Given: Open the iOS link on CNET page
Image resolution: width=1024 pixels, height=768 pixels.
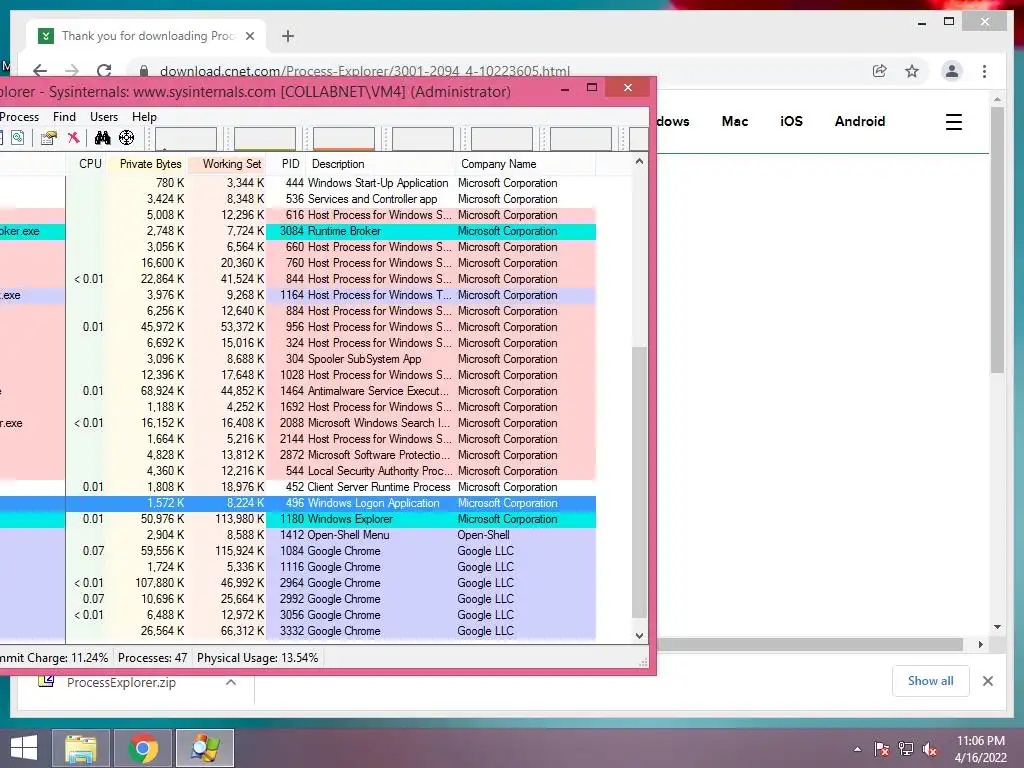Looking at the screenshot, I should (792, 121).
